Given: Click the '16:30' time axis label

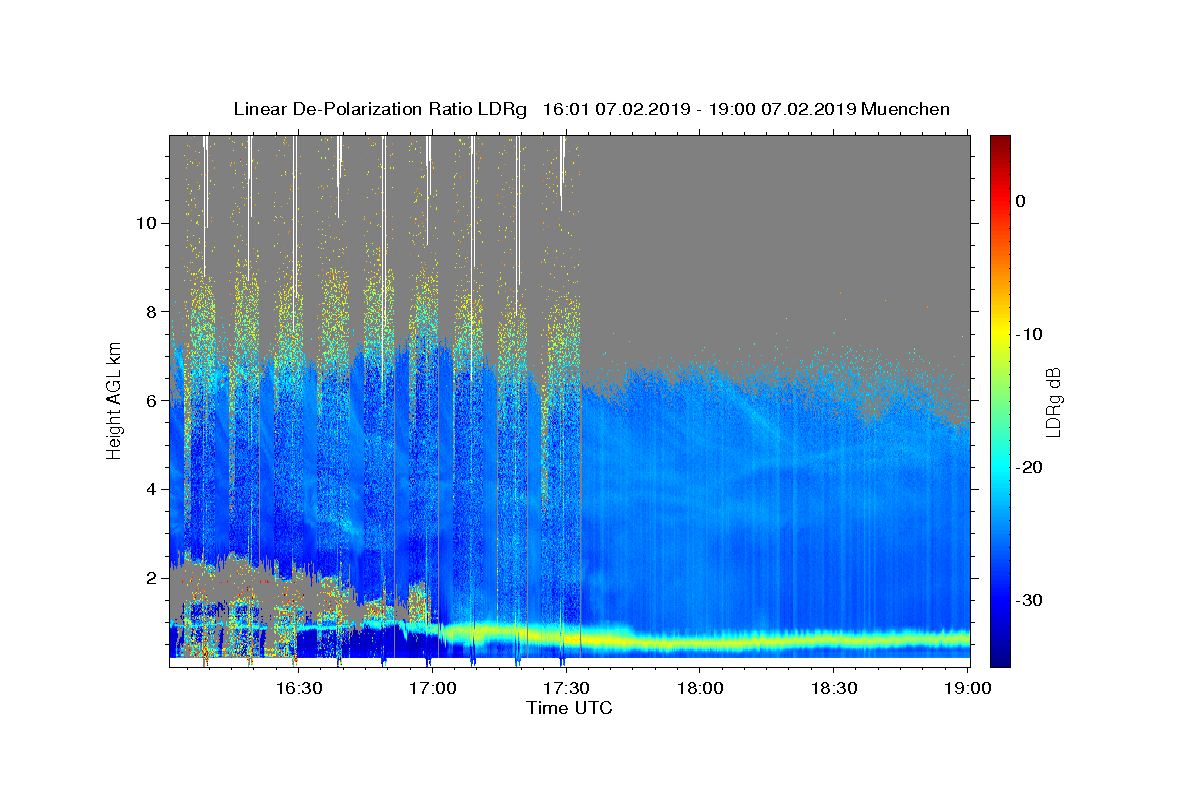Looking at the screenshot, I should [x=298, y=688].
